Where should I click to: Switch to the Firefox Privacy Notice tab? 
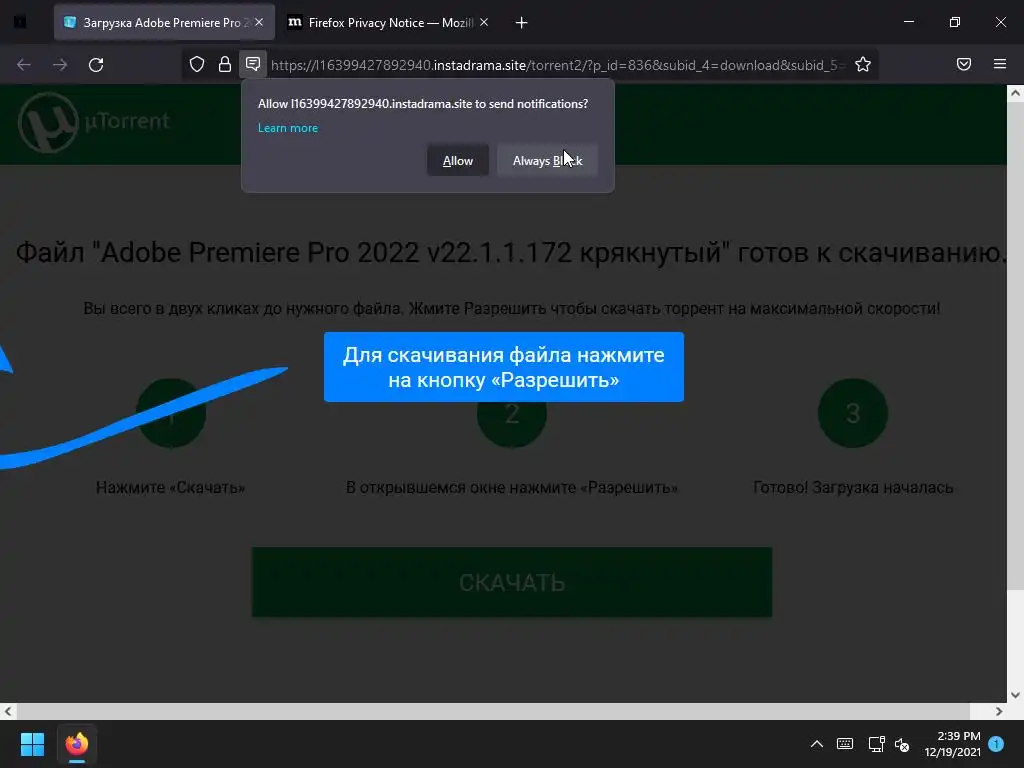[389, 22]
